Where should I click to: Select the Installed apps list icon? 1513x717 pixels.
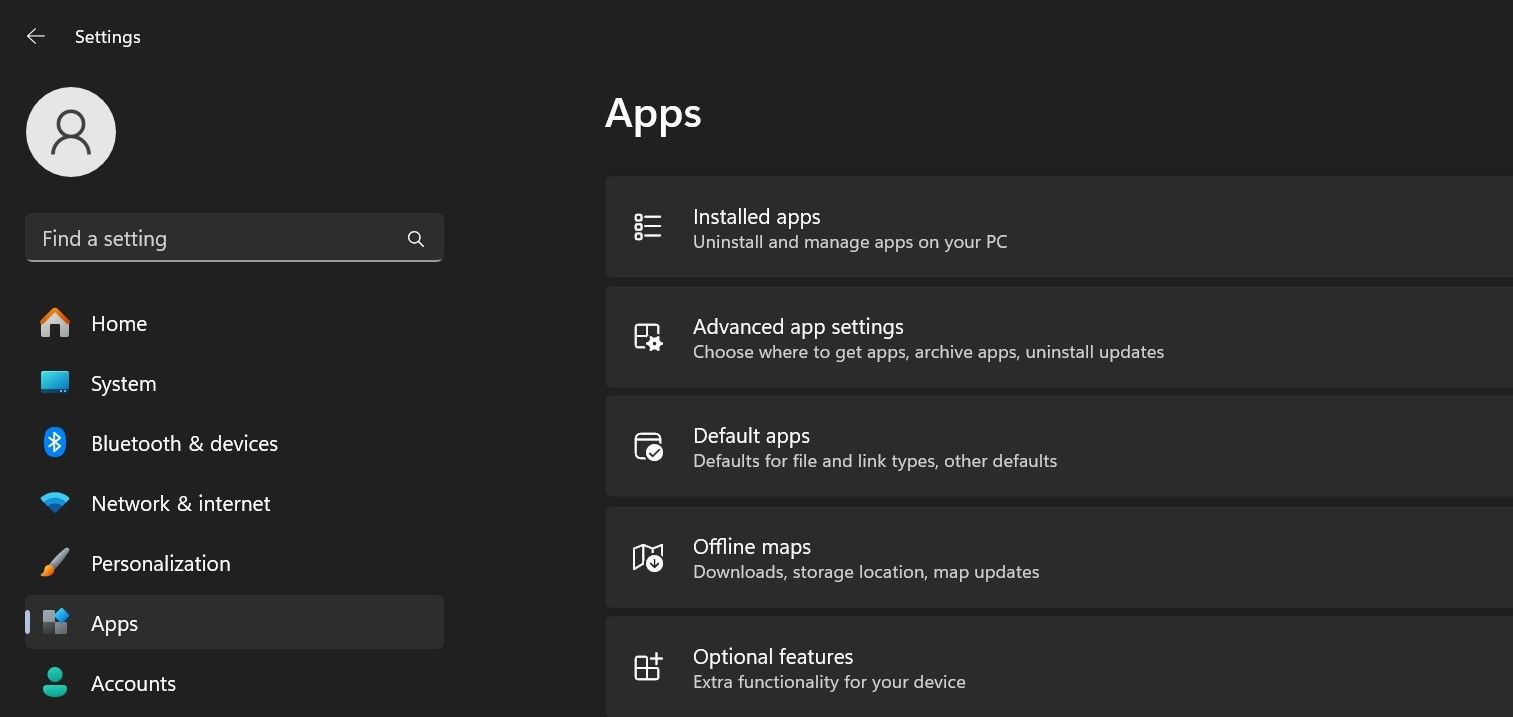[x=647, y=227]
